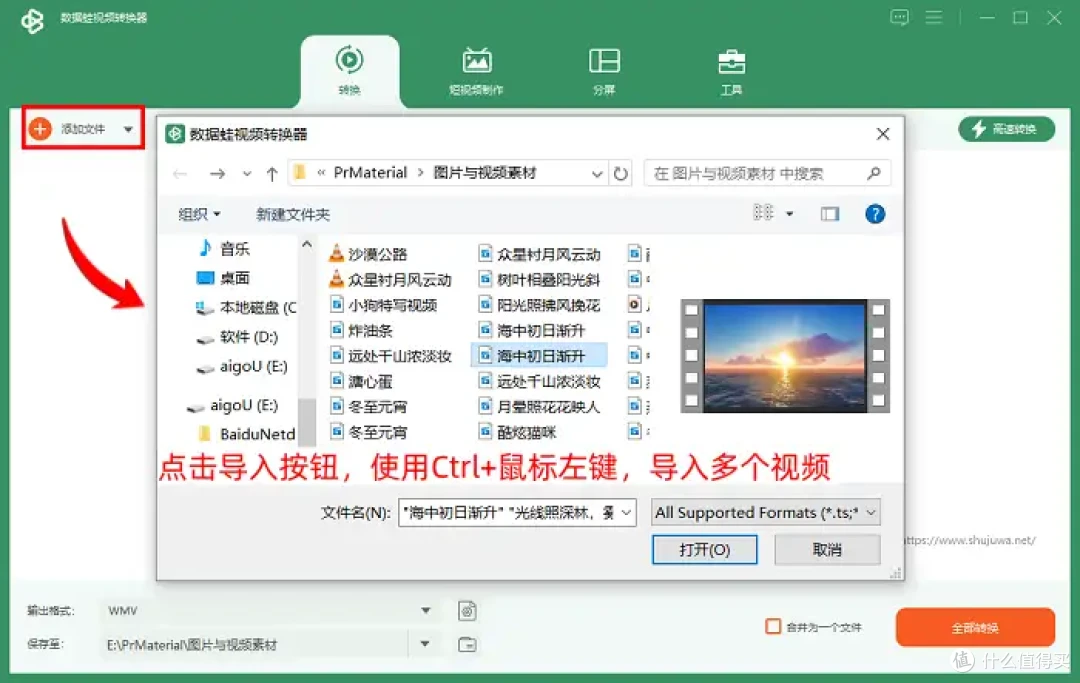The width and height of the screenshot is (1080, 683).
Task: Click the 全部转换 convert all button
Action: click(975, 627)
